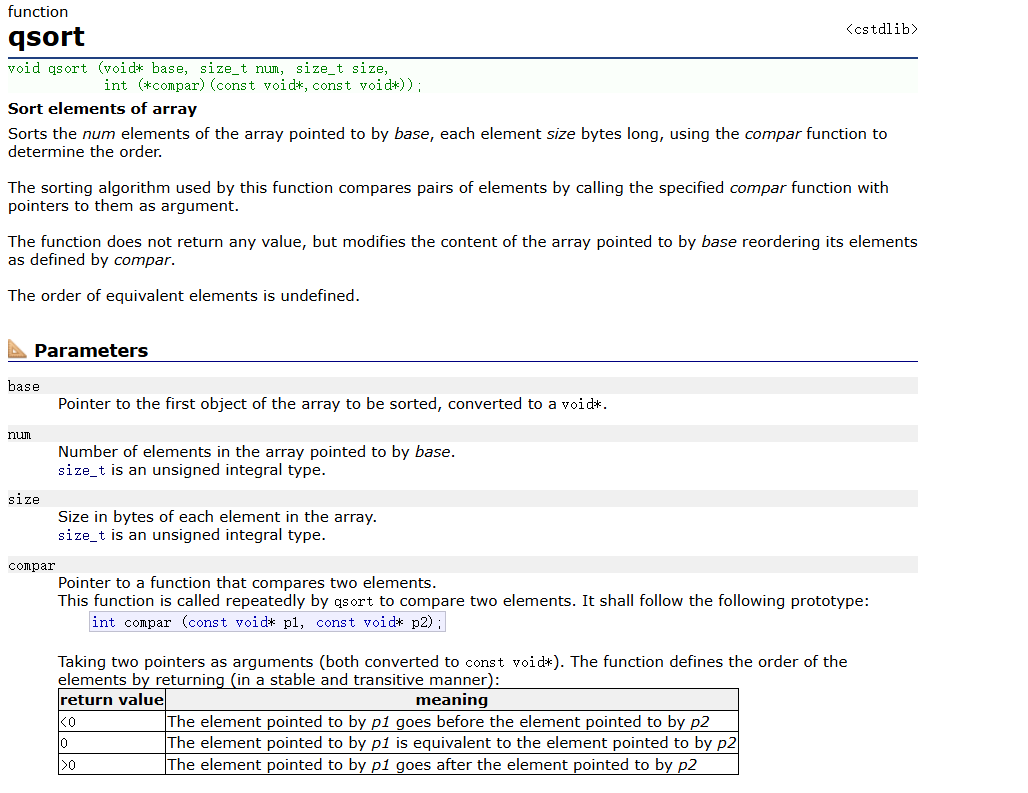The height and width of the screenshot is (793, 1028).
Task: Click the qsort page title
Action: pos(46,37)
